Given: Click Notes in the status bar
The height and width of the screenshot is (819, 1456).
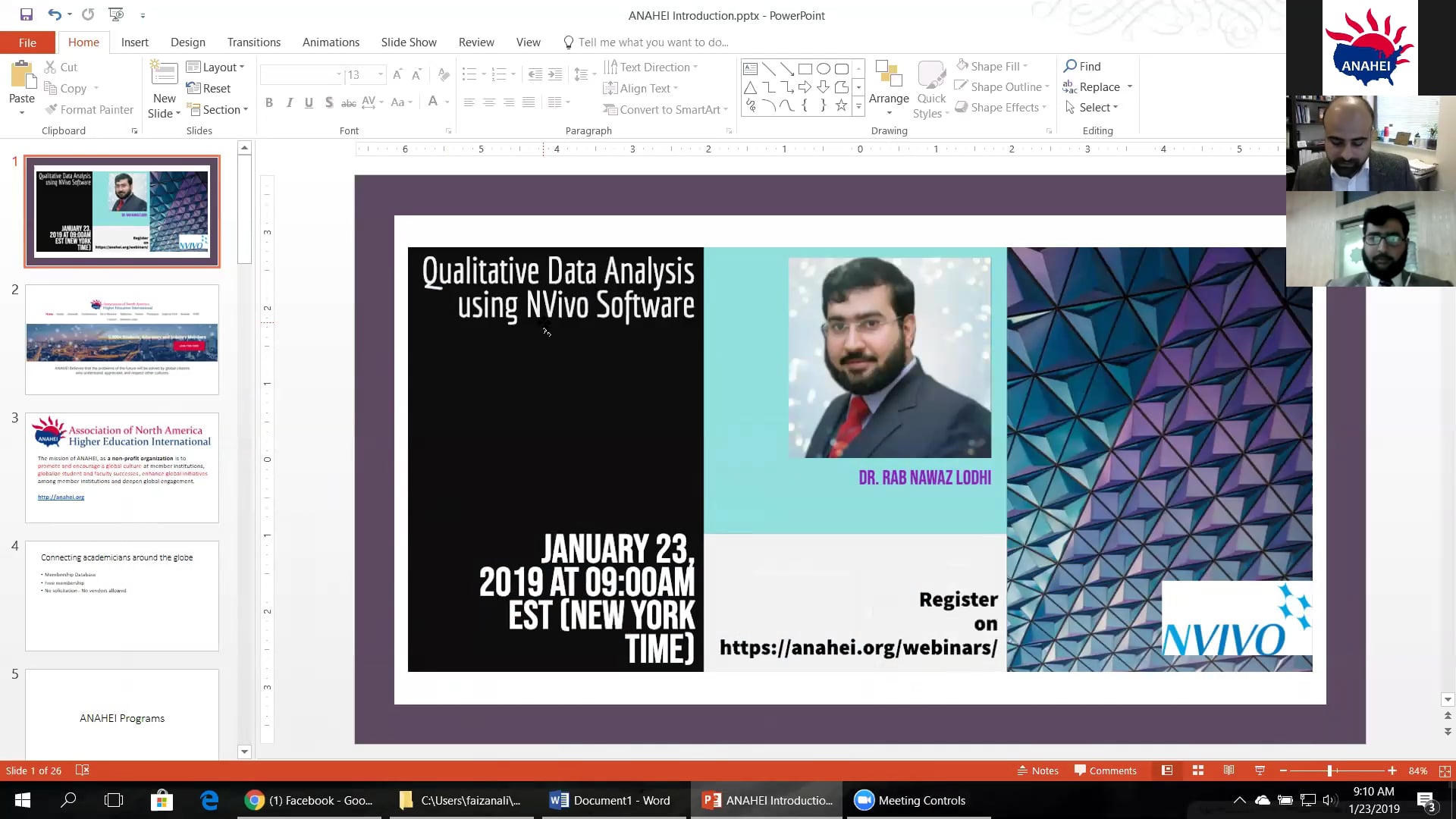Looking at the screenshot, I should (1038, 770).
